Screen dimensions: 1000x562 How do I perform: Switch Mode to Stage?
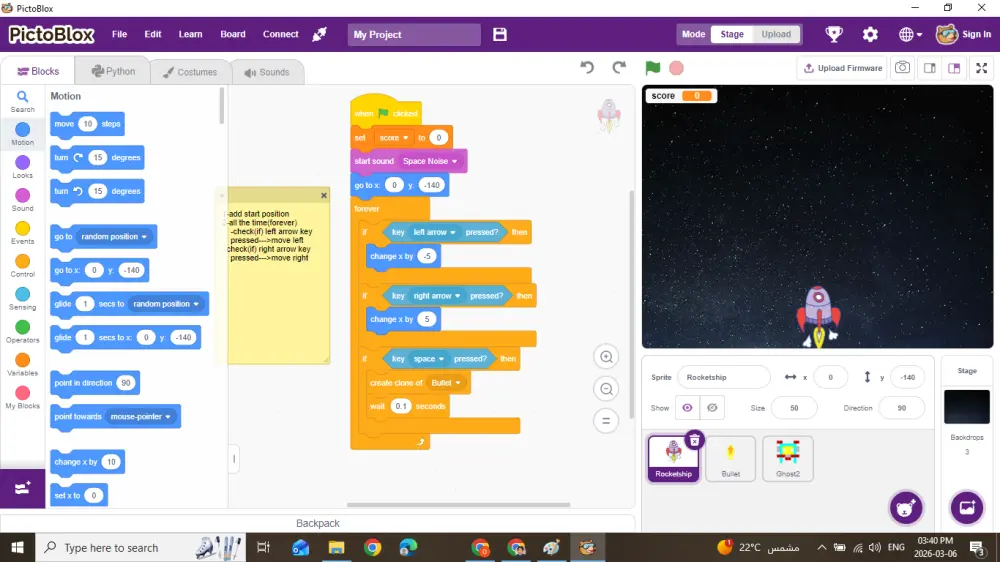tap(732, 34)
